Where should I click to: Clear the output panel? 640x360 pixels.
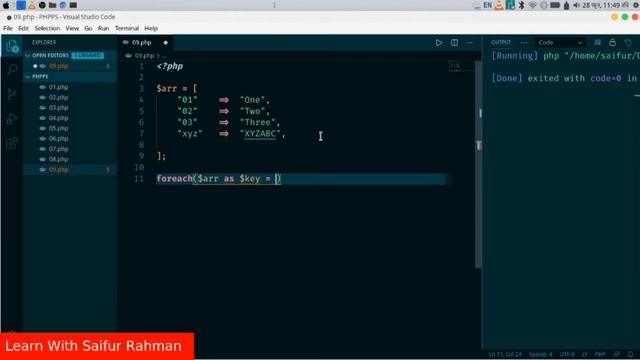(597, 42)
